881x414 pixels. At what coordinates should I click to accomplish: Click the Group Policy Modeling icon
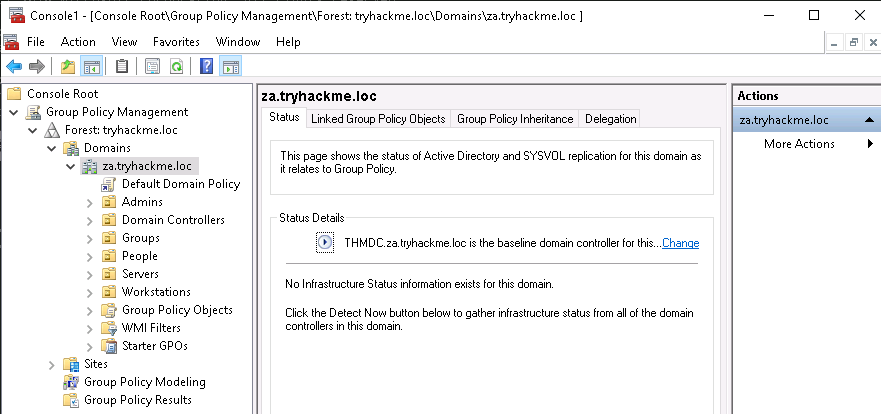[x=71, y=382]
